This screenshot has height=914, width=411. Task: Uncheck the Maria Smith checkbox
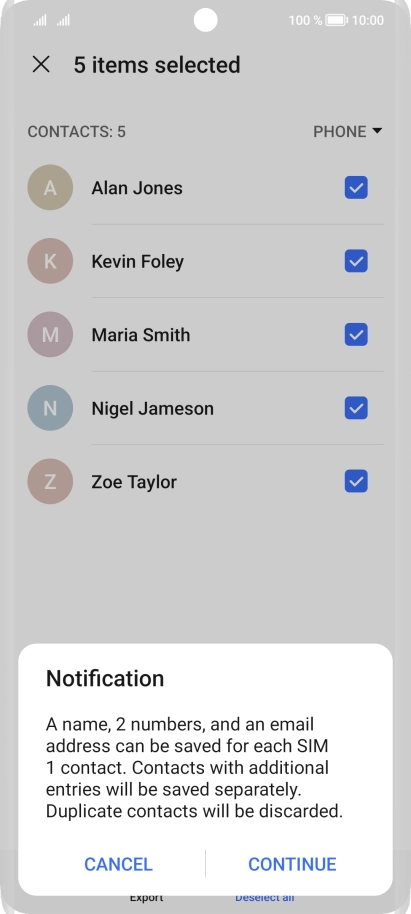[x=356, y=335]
